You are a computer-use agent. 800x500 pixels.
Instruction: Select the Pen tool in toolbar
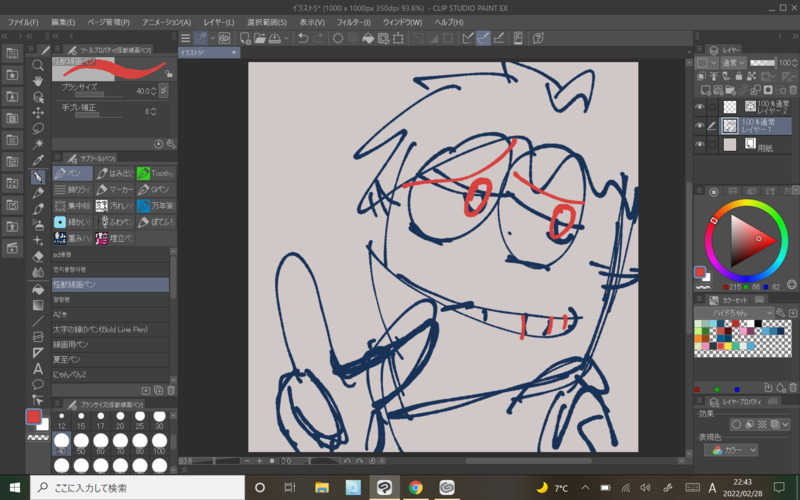pyautogui.click(x=38, y=177)
